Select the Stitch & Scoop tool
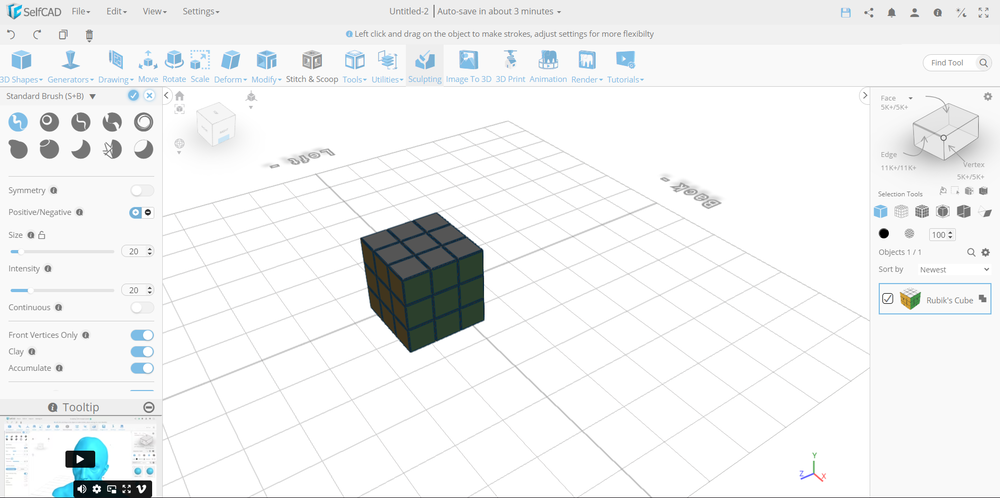Viewport: 1000px width, 498px height. (x=312, y=66)
